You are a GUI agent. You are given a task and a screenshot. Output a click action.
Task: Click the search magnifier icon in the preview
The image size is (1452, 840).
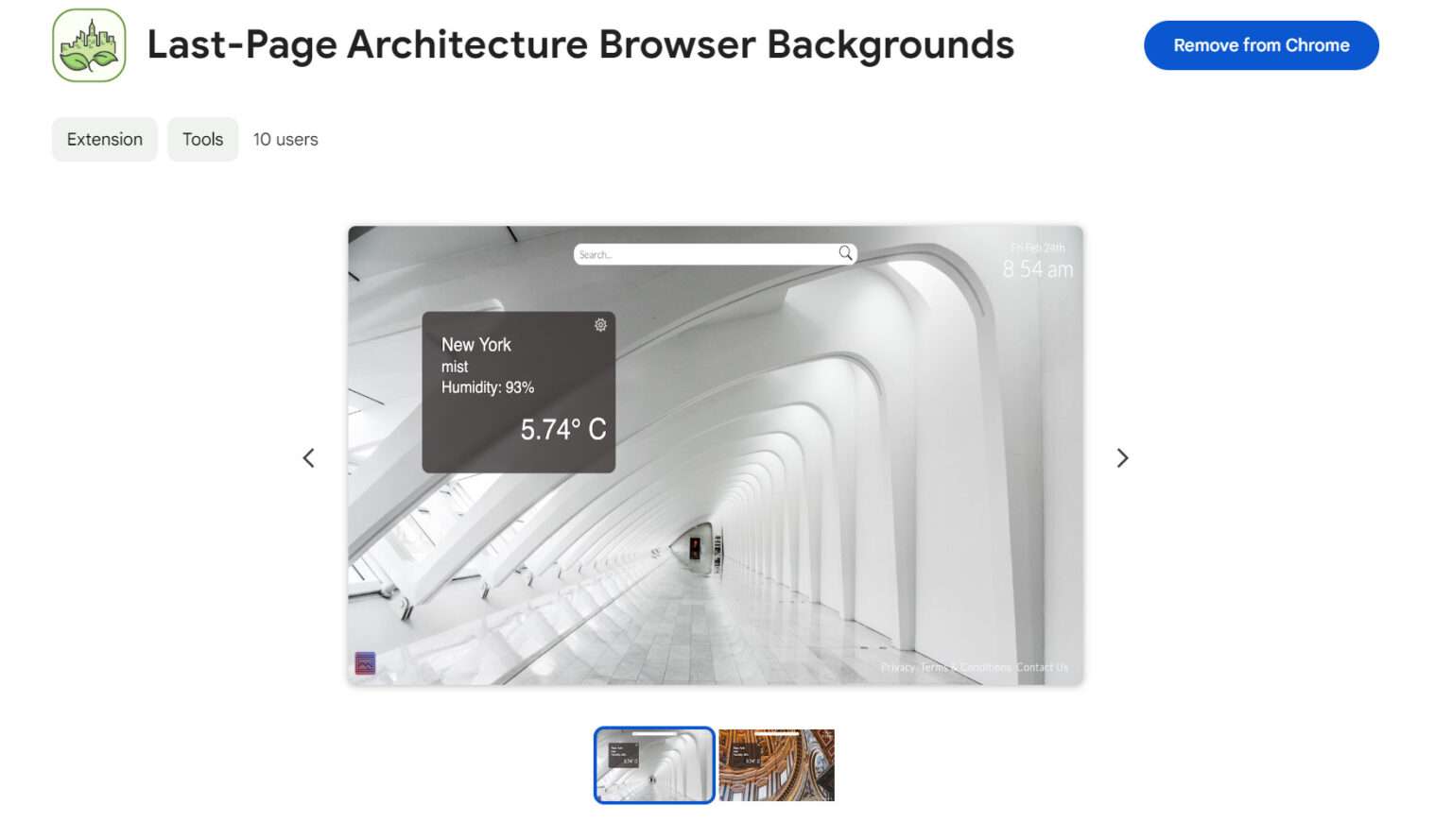[x=844, y=253]
